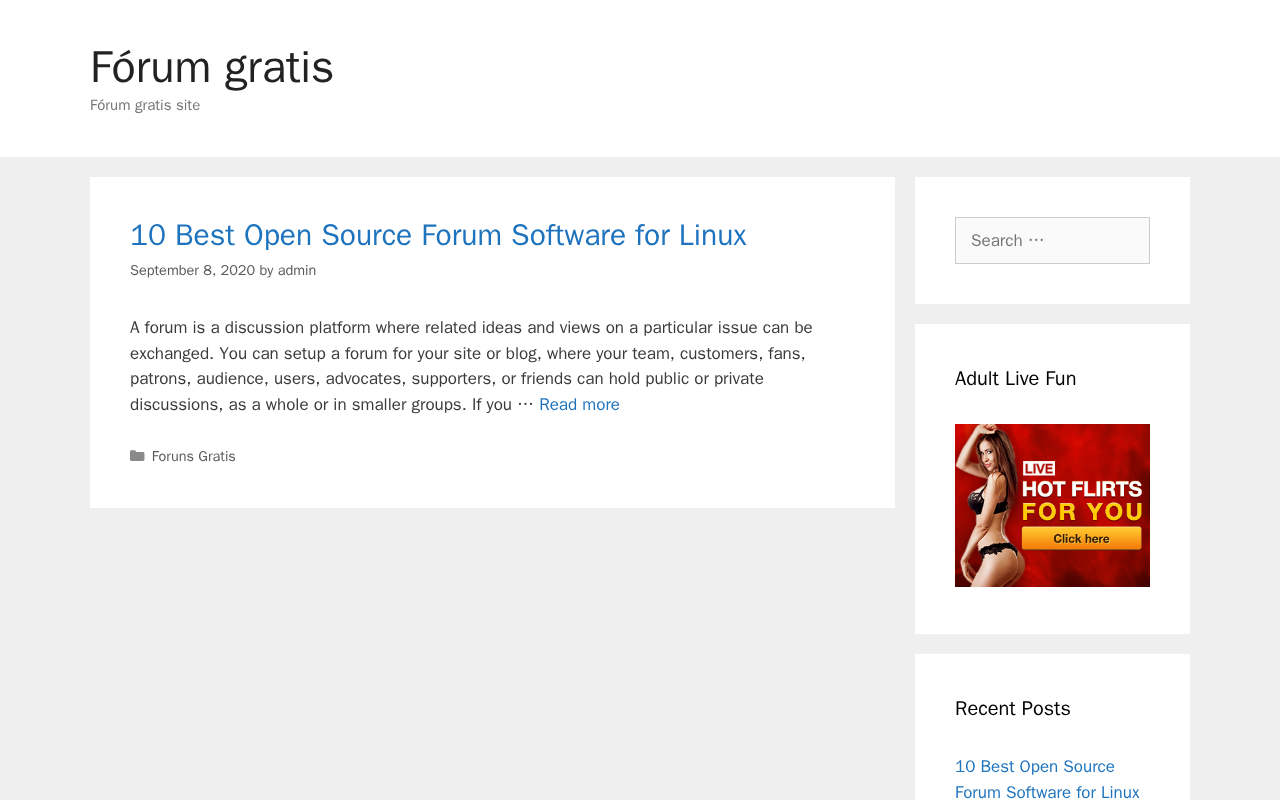Click the word by in post byline
This screenshot has width=1280, height=800.
(x=267, y=270)
